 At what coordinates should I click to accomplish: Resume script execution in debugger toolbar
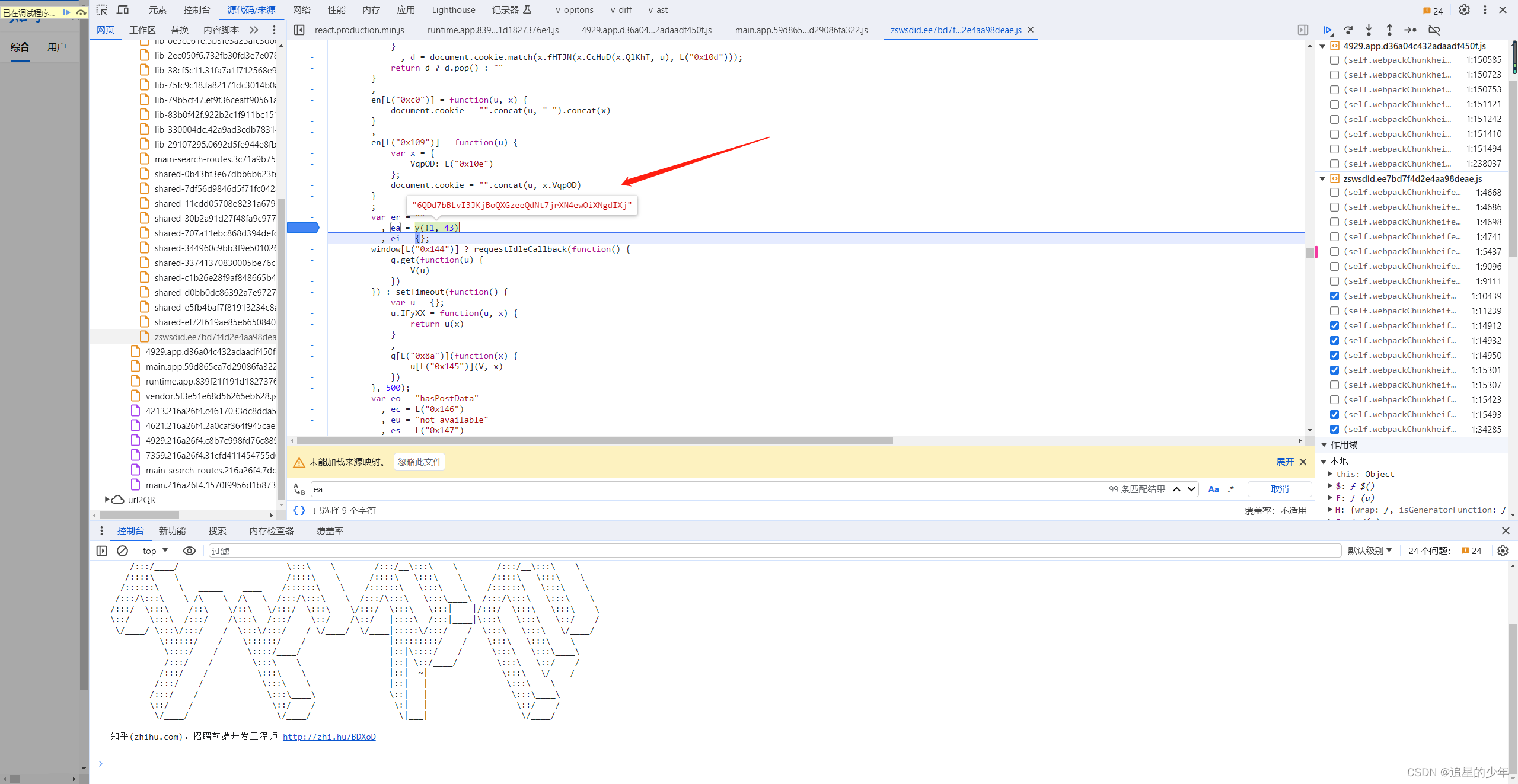point(1328,30)
